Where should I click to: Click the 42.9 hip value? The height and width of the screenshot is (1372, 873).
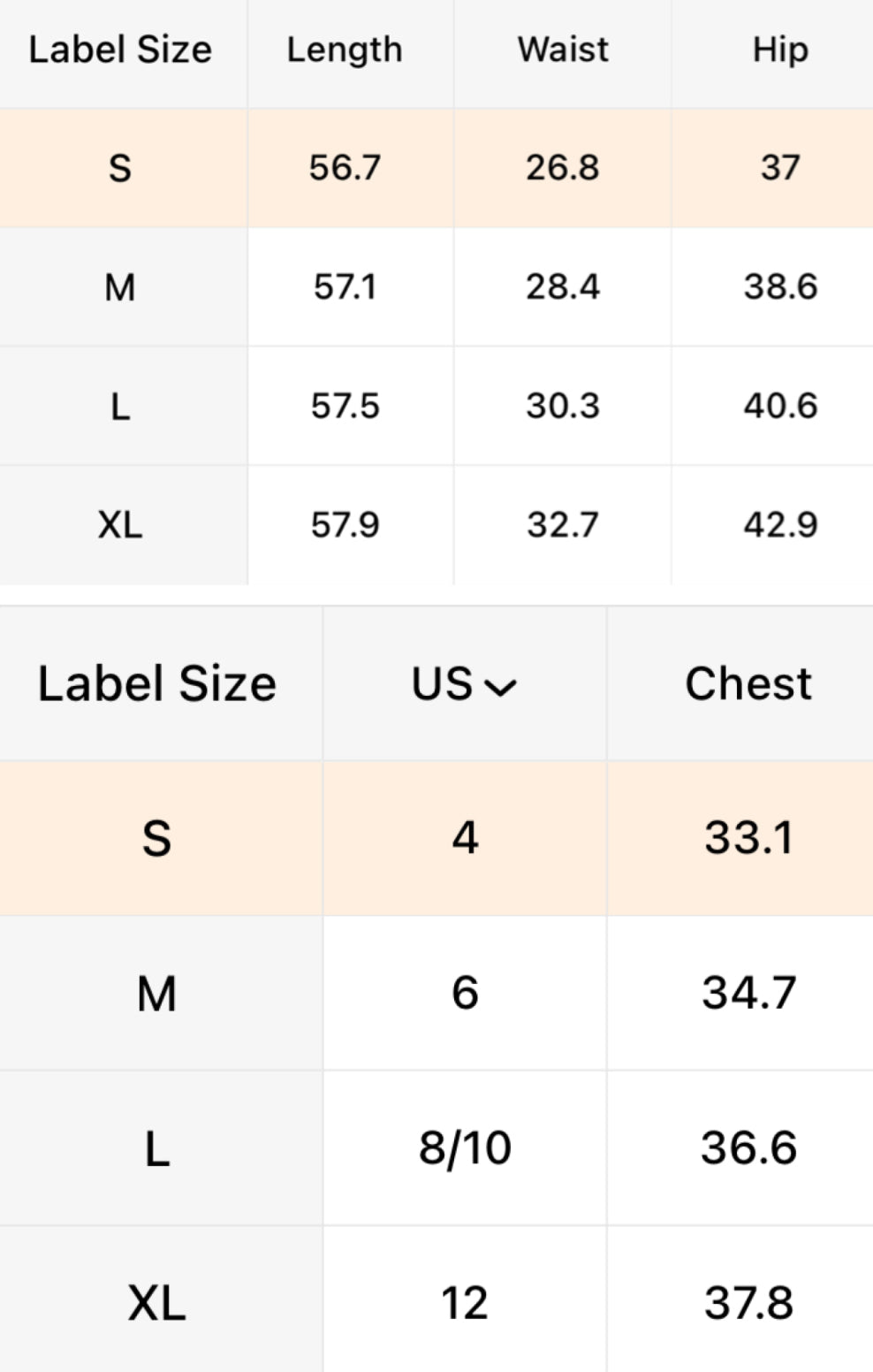(x=780, y=525)
